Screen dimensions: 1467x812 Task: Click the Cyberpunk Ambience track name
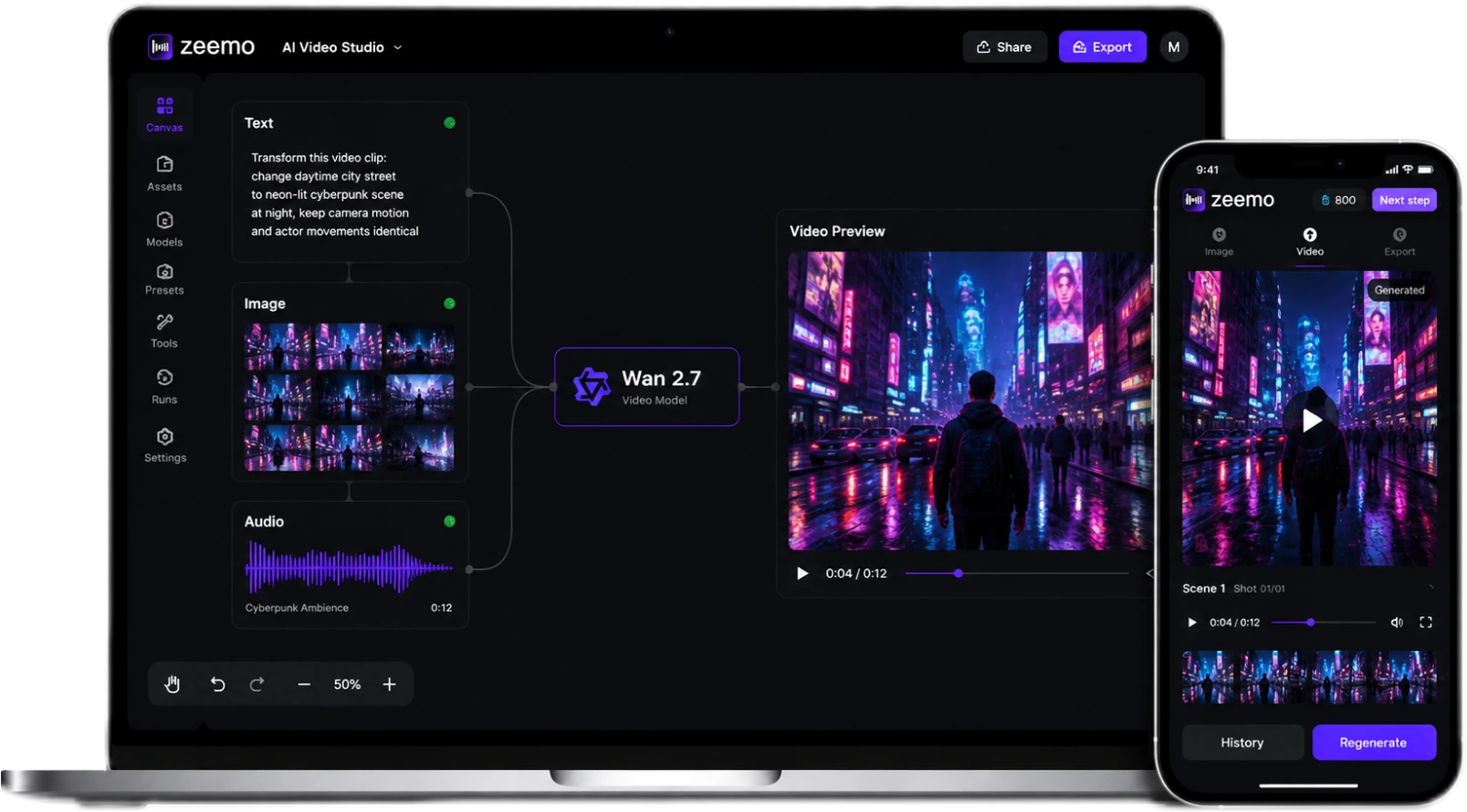(x=297, y=608)
